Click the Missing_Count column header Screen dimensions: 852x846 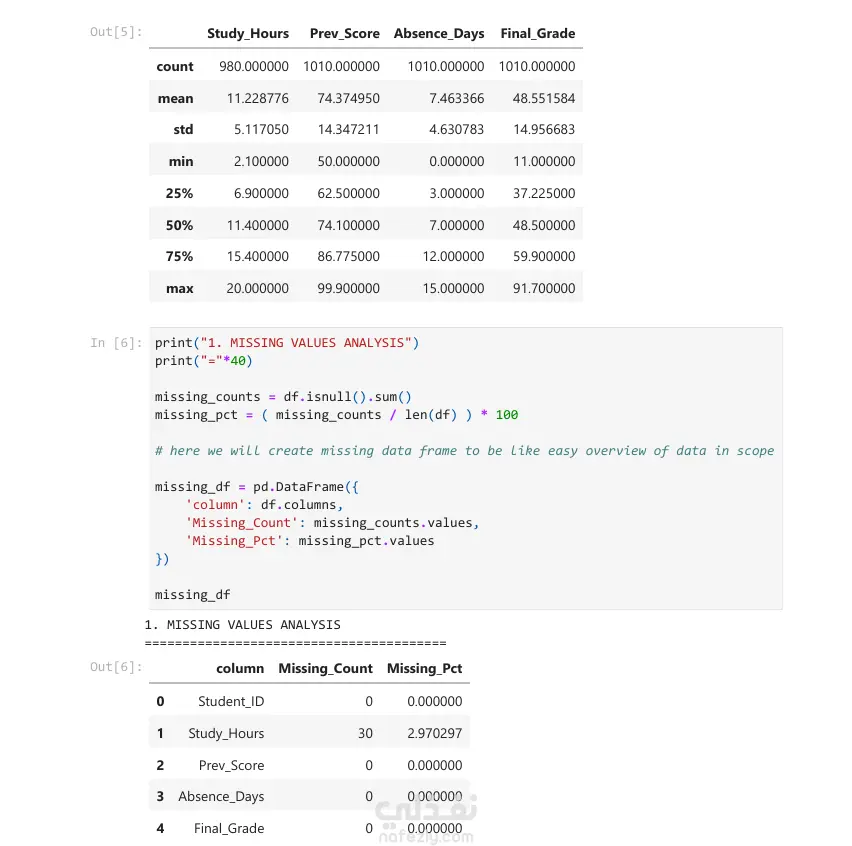click(325, 668)
